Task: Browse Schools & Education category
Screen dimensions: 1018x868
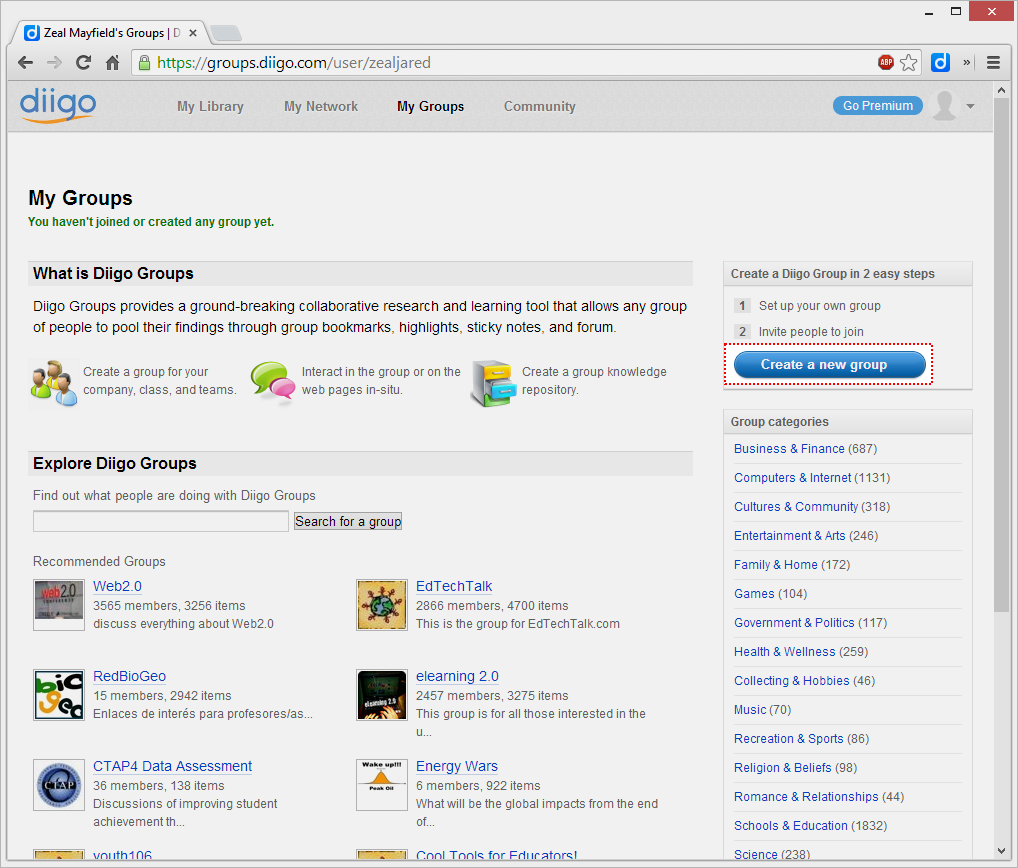Action: pos(790,826)
